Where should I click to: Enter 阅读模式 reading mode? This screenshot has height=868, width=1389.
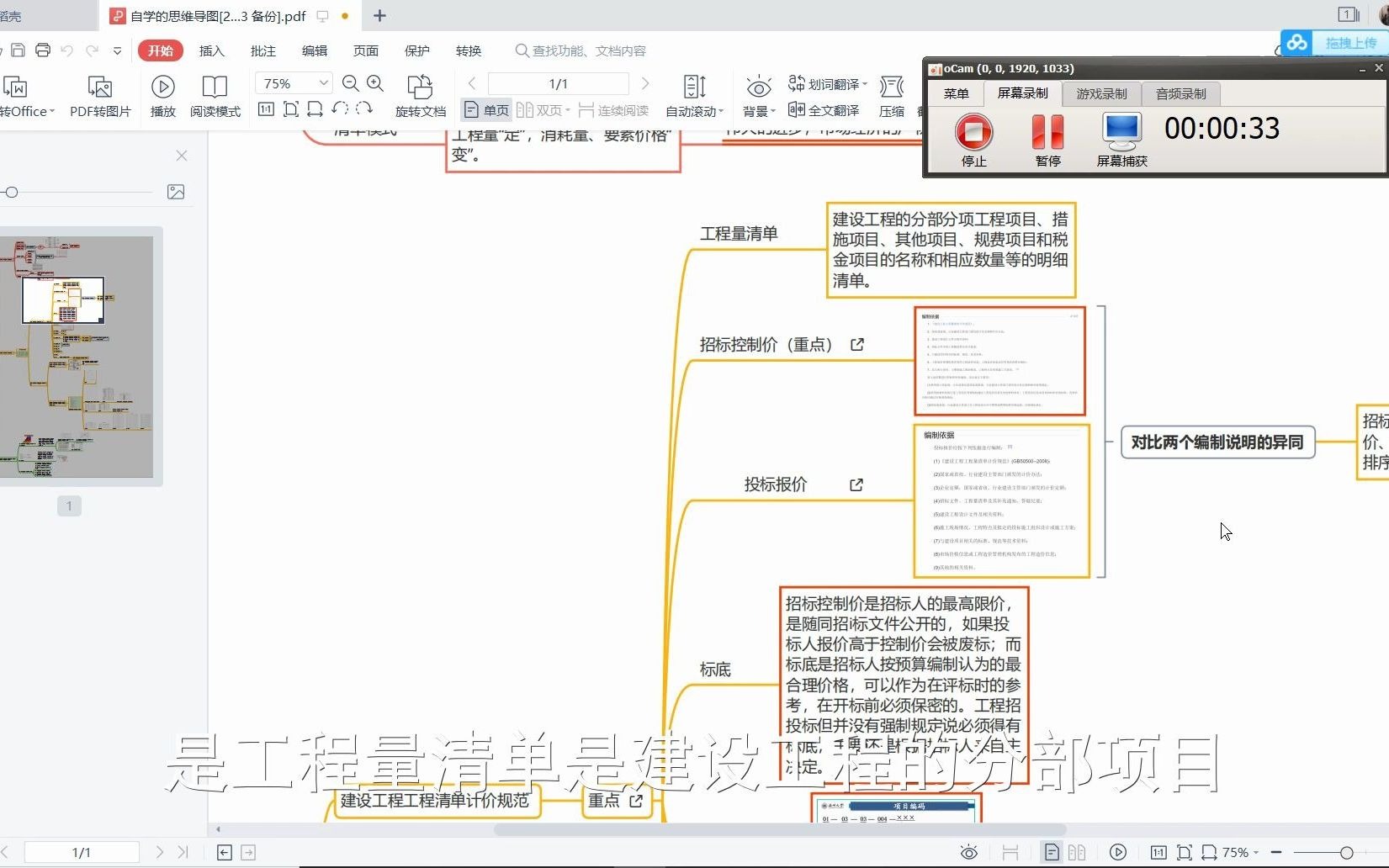pos(215,97)
